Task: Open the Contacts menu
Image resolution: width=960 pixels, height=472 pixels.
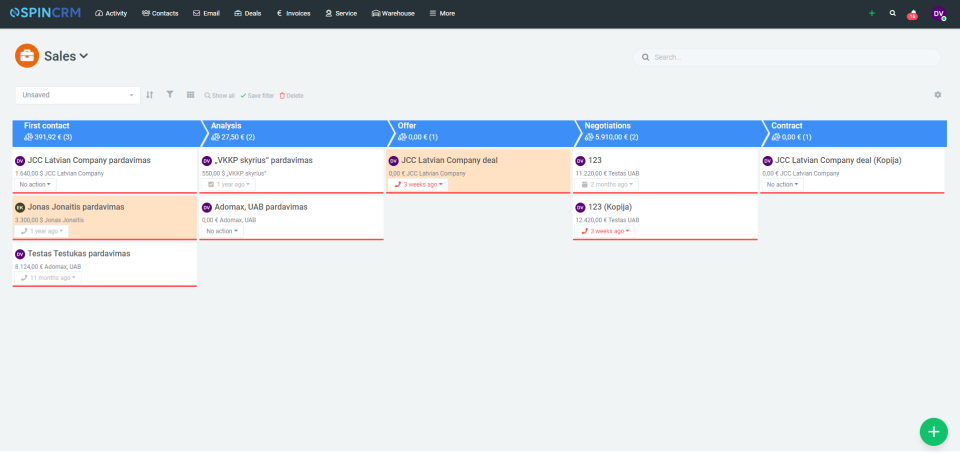Action: [160, 13]
